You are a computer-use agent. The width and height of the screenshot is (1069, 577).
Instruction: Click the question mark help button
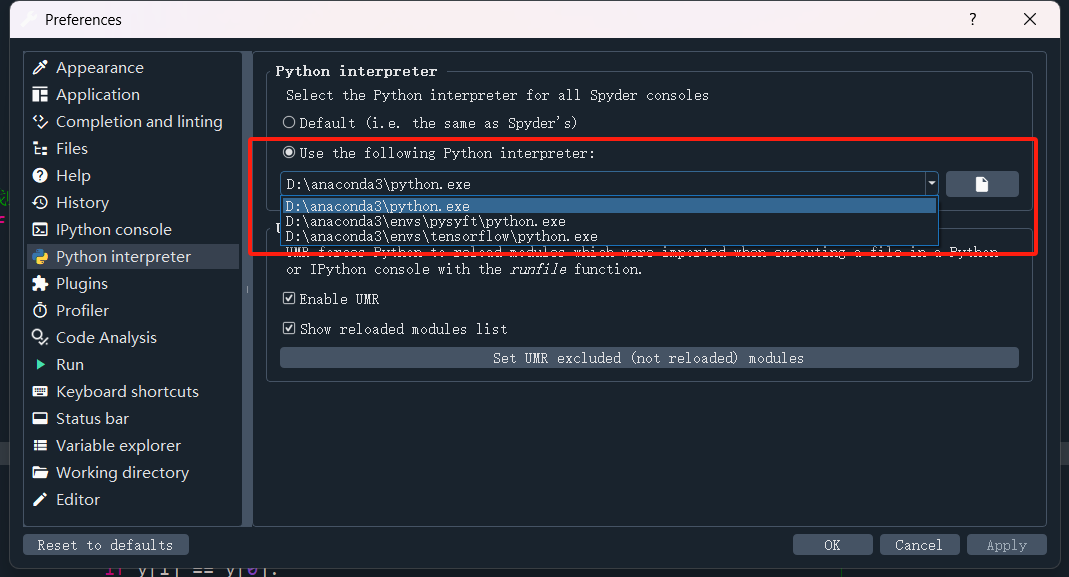pos(973,19)
